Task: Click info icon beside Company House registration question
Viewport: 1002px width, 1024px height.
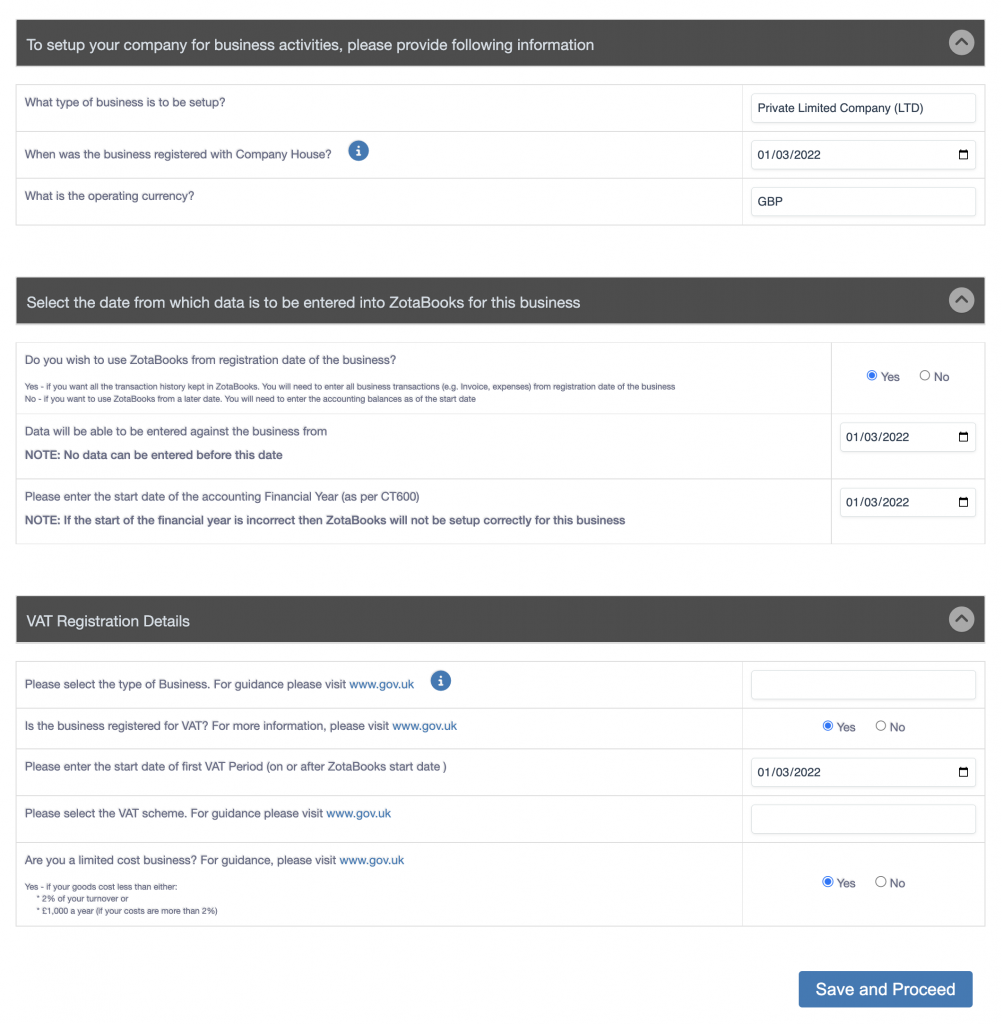Action: tap(358, 151)
